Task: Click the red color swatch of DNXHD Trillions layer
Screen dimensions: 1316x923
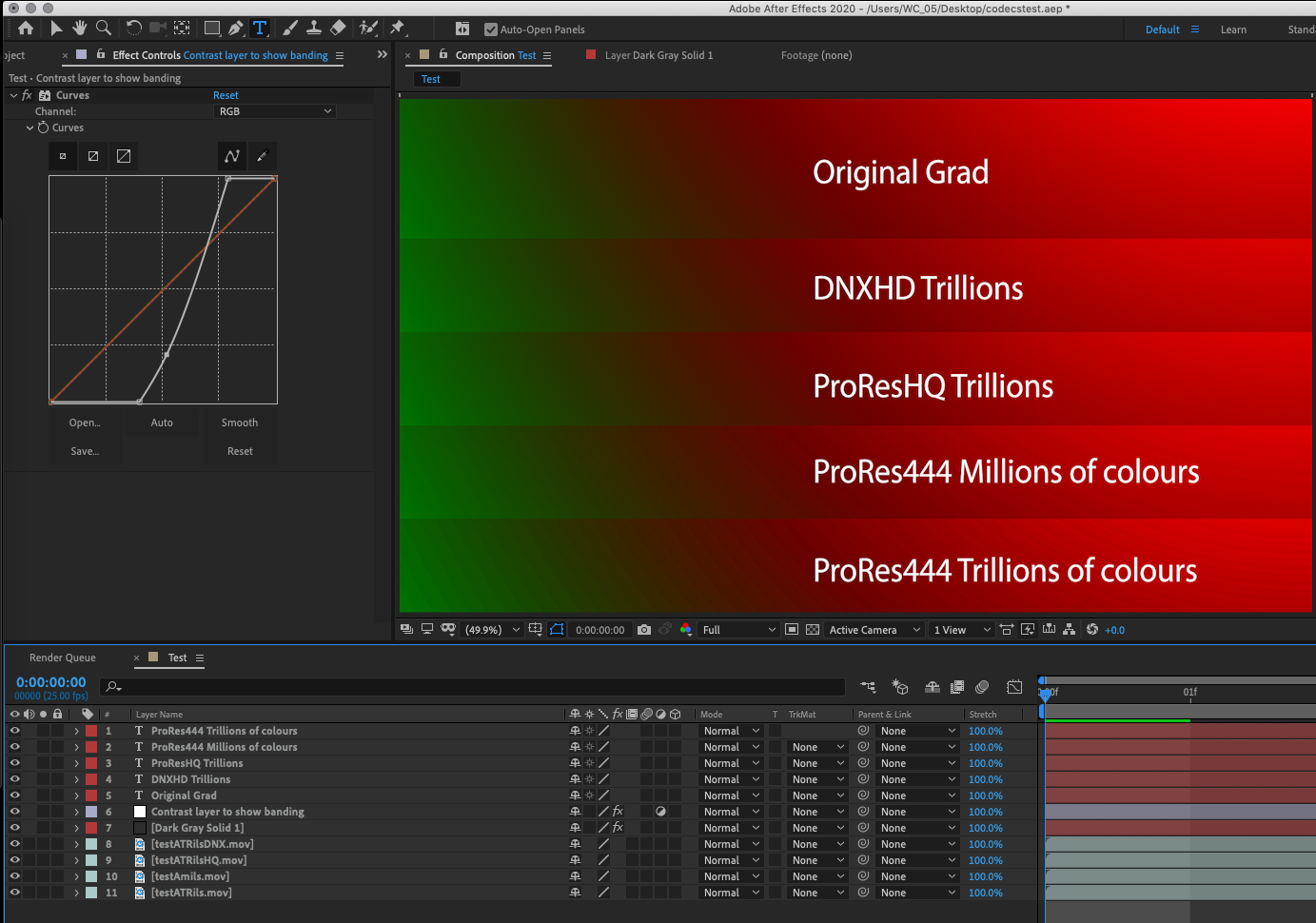Action: click(90, 778)
